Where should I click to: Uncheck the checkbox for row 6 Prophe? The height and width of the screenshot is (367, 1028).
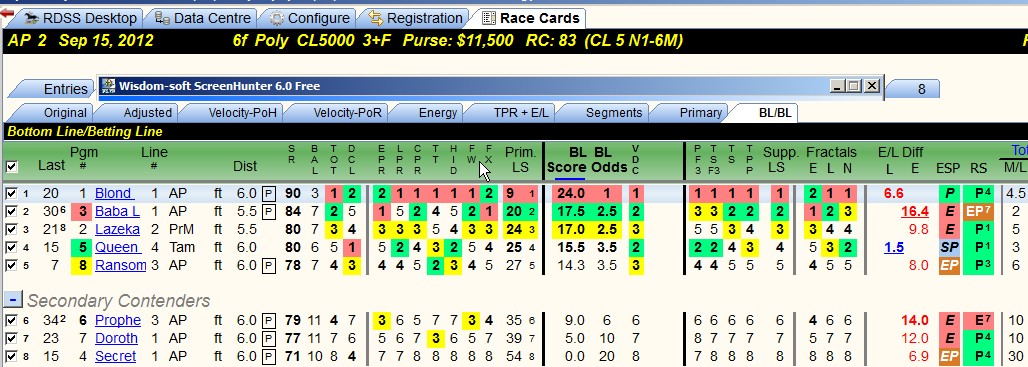pos(10,320)
